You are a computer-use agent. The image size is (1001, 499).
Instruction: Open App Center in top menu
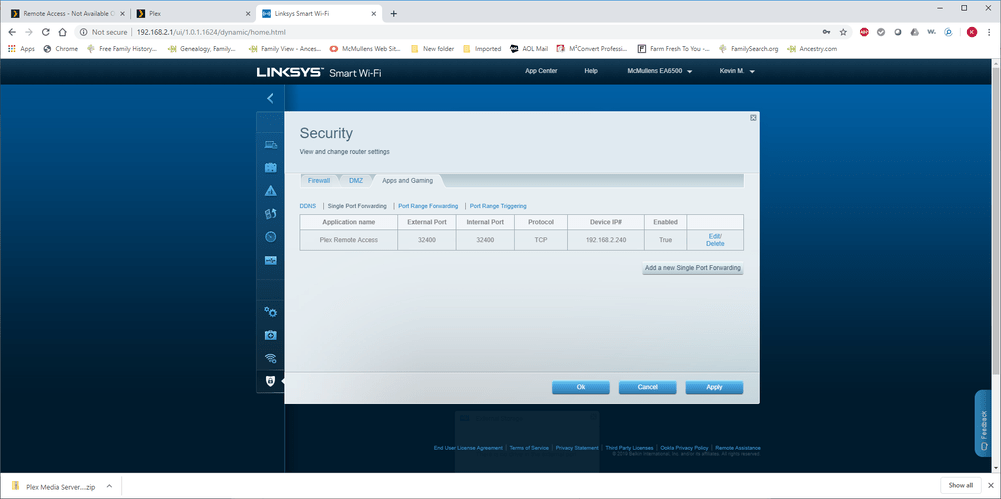[541, 71]
